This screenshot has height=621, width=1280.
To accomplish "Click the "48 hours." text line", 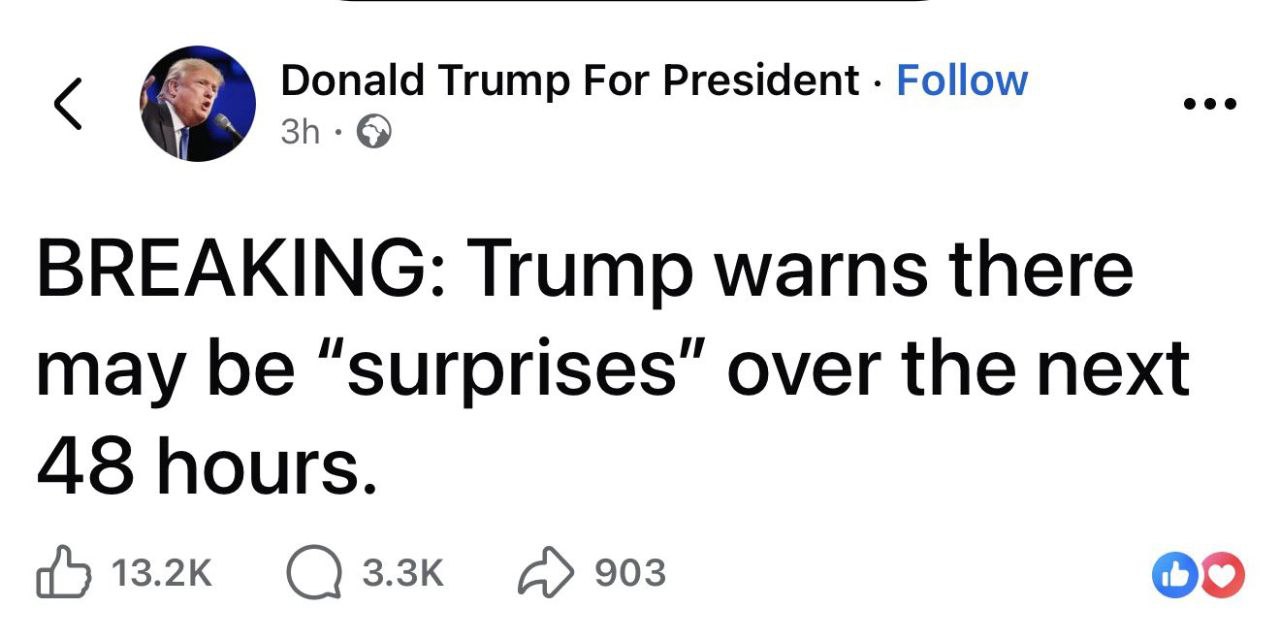I will click(207, 468).
